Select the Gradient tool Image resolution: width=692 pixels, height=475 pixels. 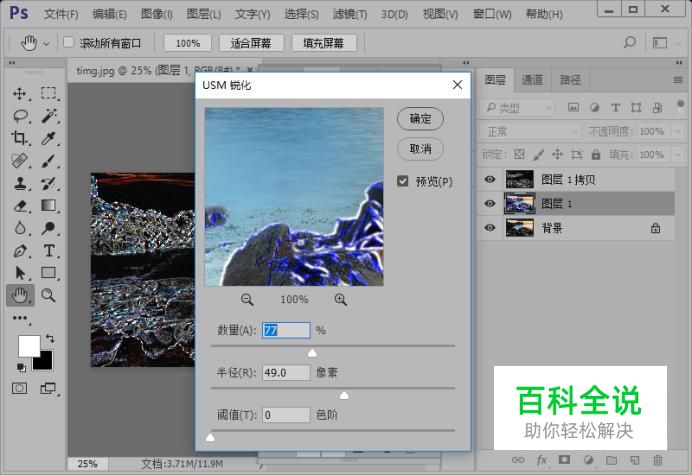[x=49, y=206]
